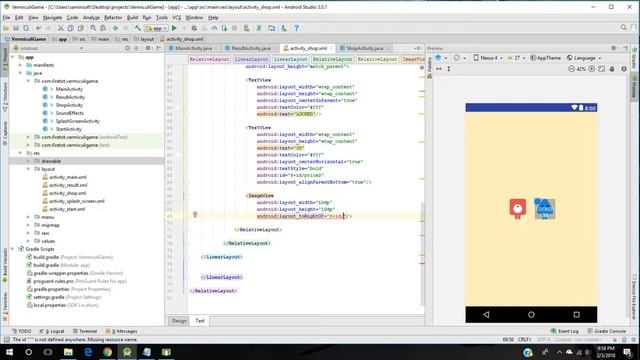Open Chrome from the taskbar
Image resolution: width=640 pixels, height=360 pixels.
(107, 352)
